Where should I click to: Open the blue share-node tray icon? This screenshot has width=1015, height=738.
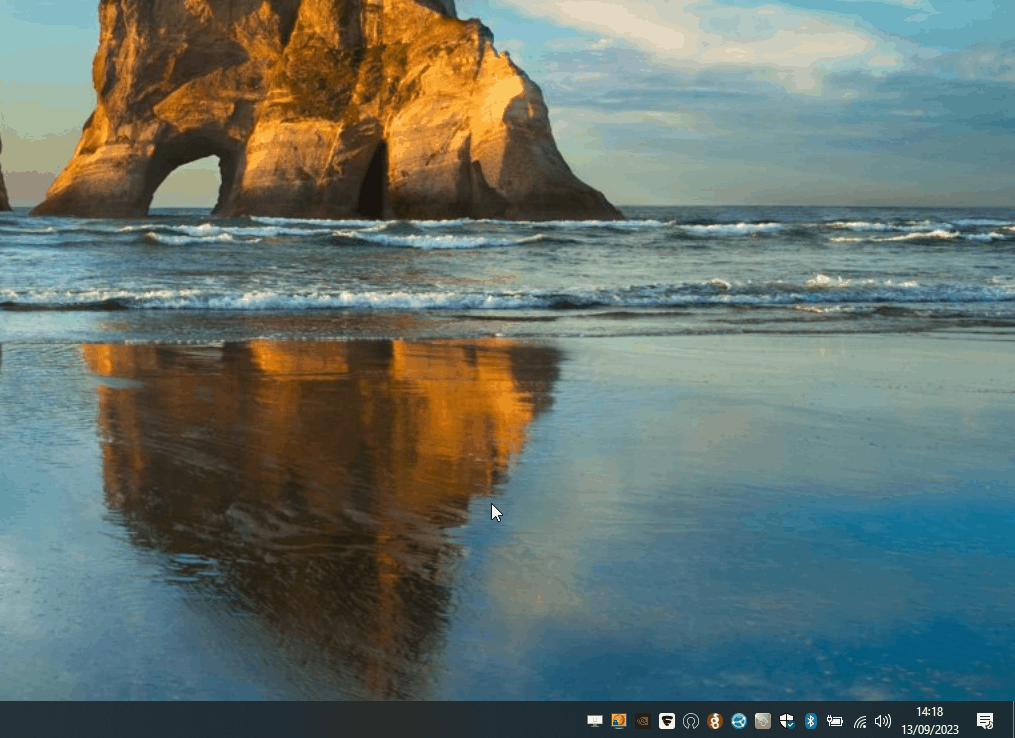[x=739, y=721]
